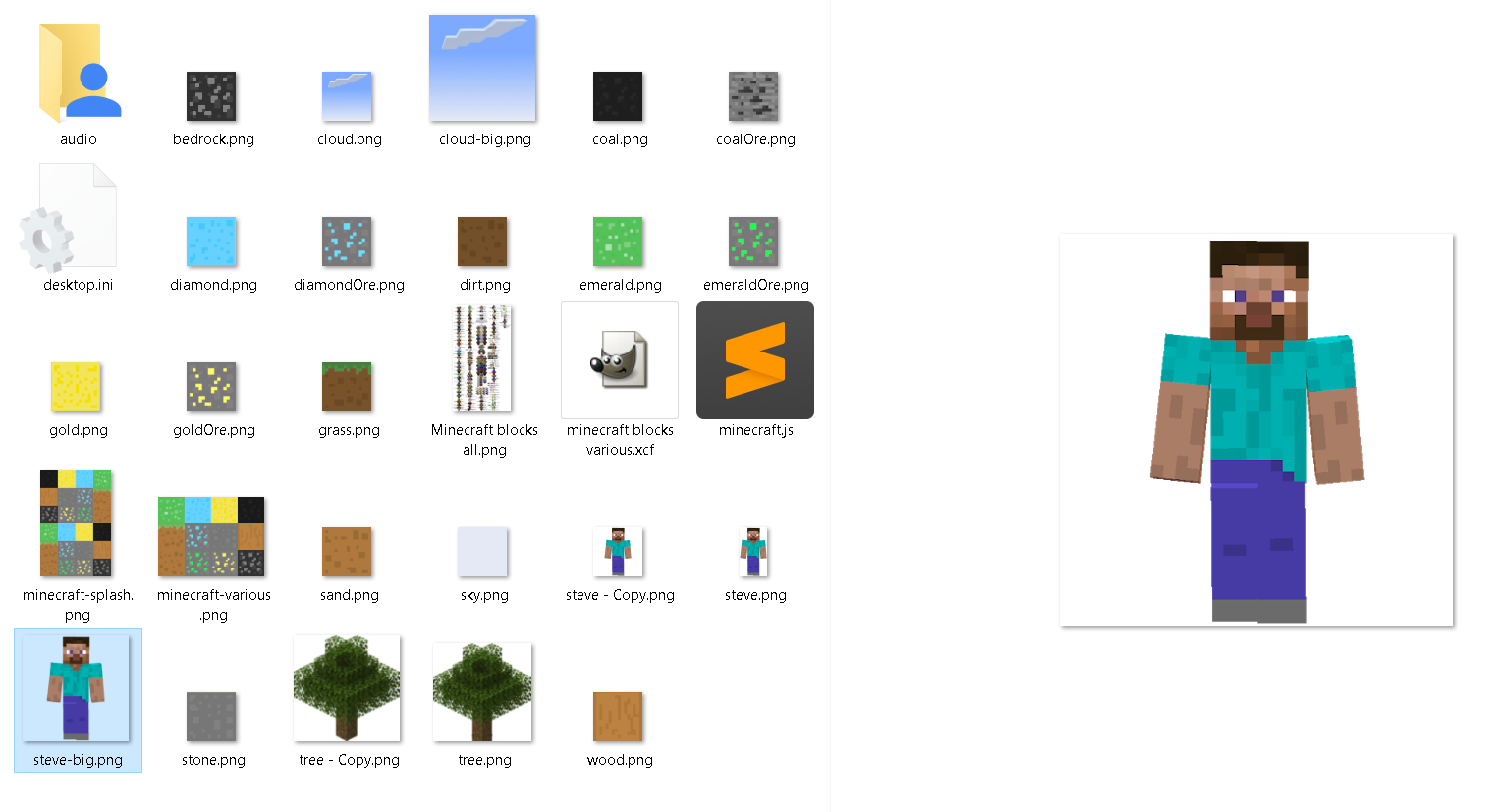
Task: Click the label minecraft blocks various.xcf
Action: [x=620, y=440]
